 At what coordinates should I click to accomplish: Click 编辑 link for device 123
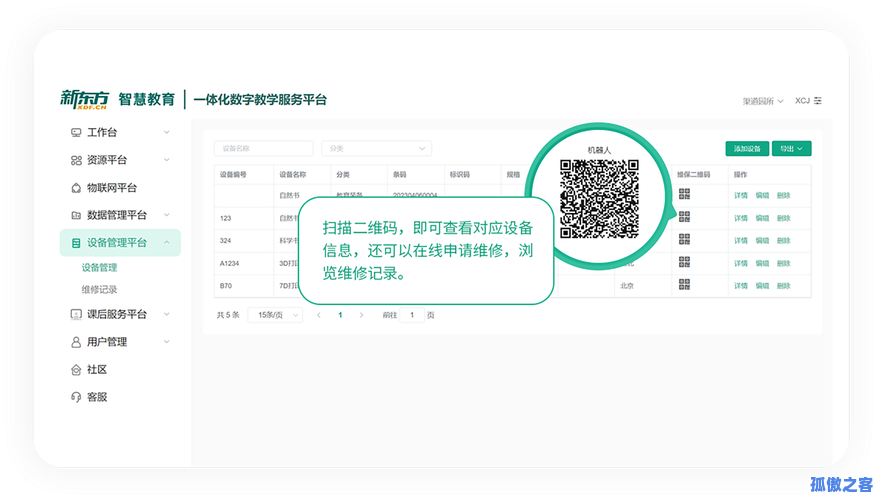tap(762, 218)
